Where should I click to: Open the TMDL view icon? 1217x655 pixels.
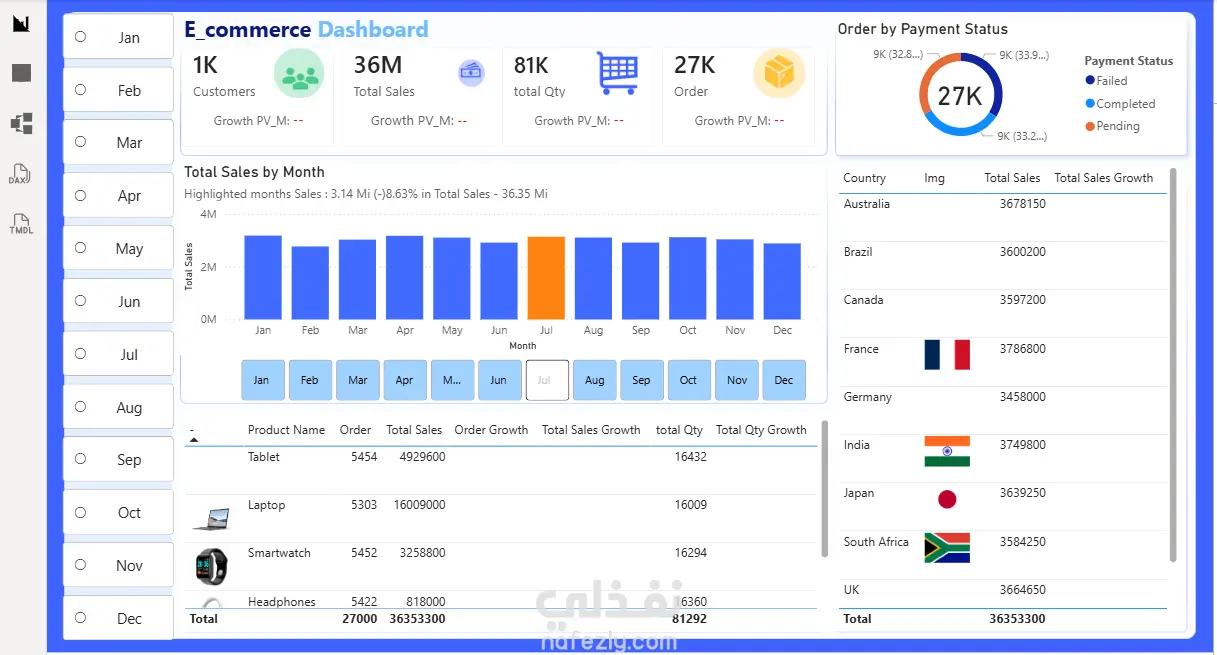pyautogui.click(x=21, y=224)
